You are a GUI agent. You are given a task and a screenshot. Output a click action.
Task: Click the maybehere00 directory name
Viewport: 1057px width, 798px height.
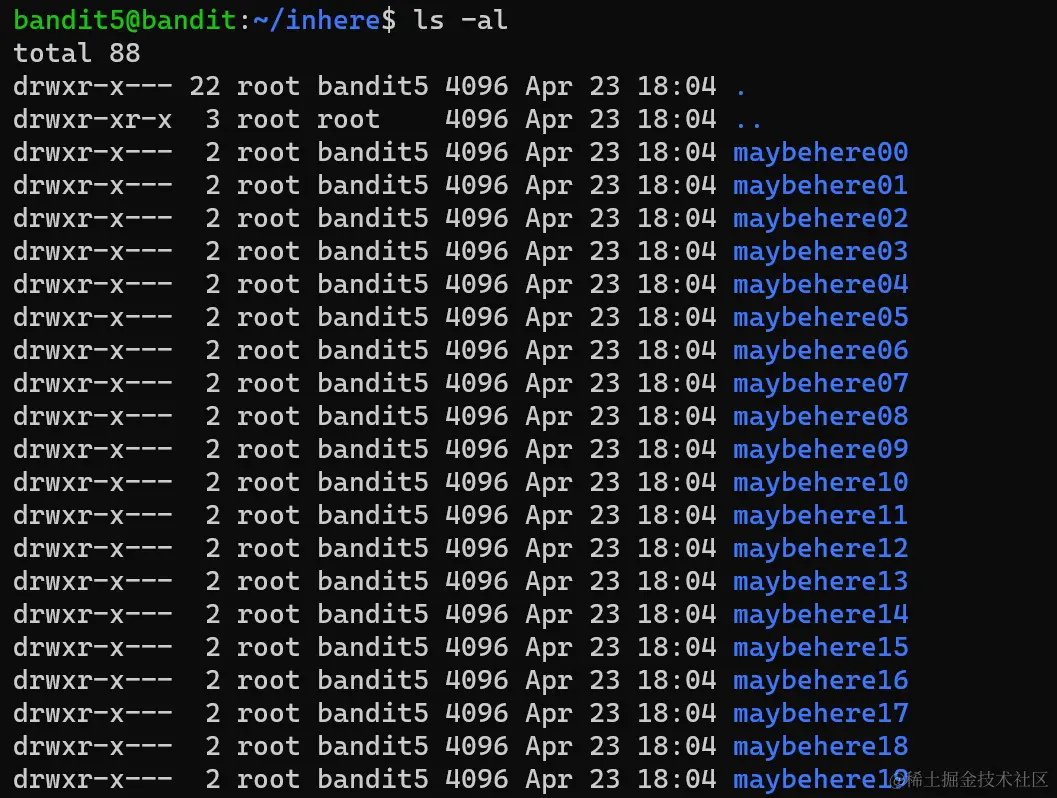pos(820,152)
